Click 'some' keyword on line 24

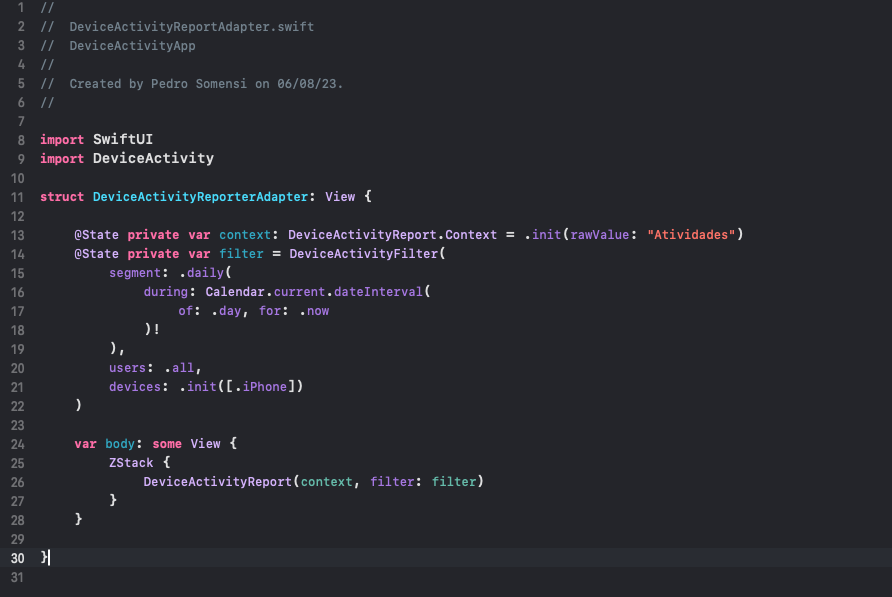(x=167, y=443)
